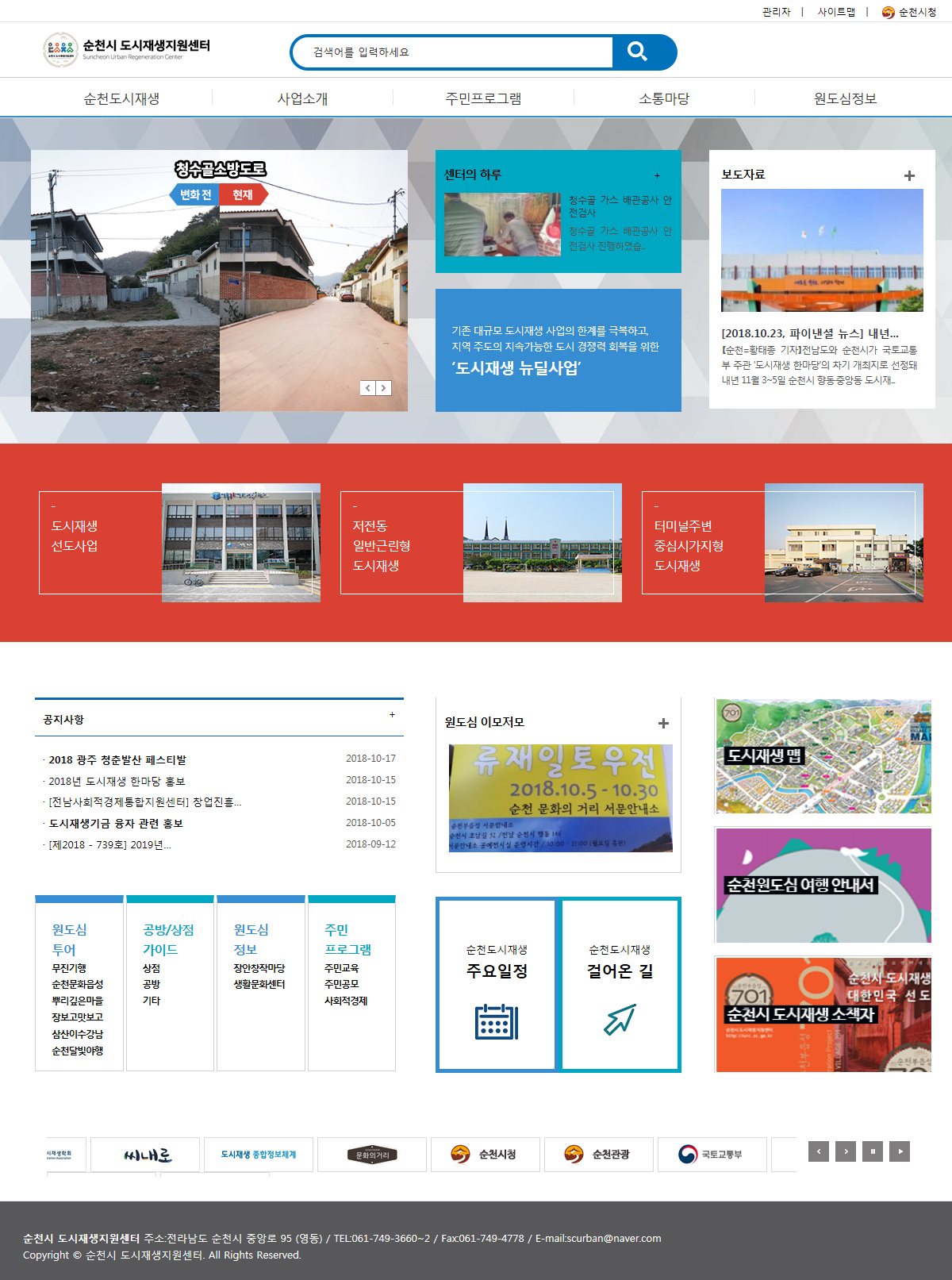
Task: Show next slide in main photo slider
Action: [x=384, y=388]
